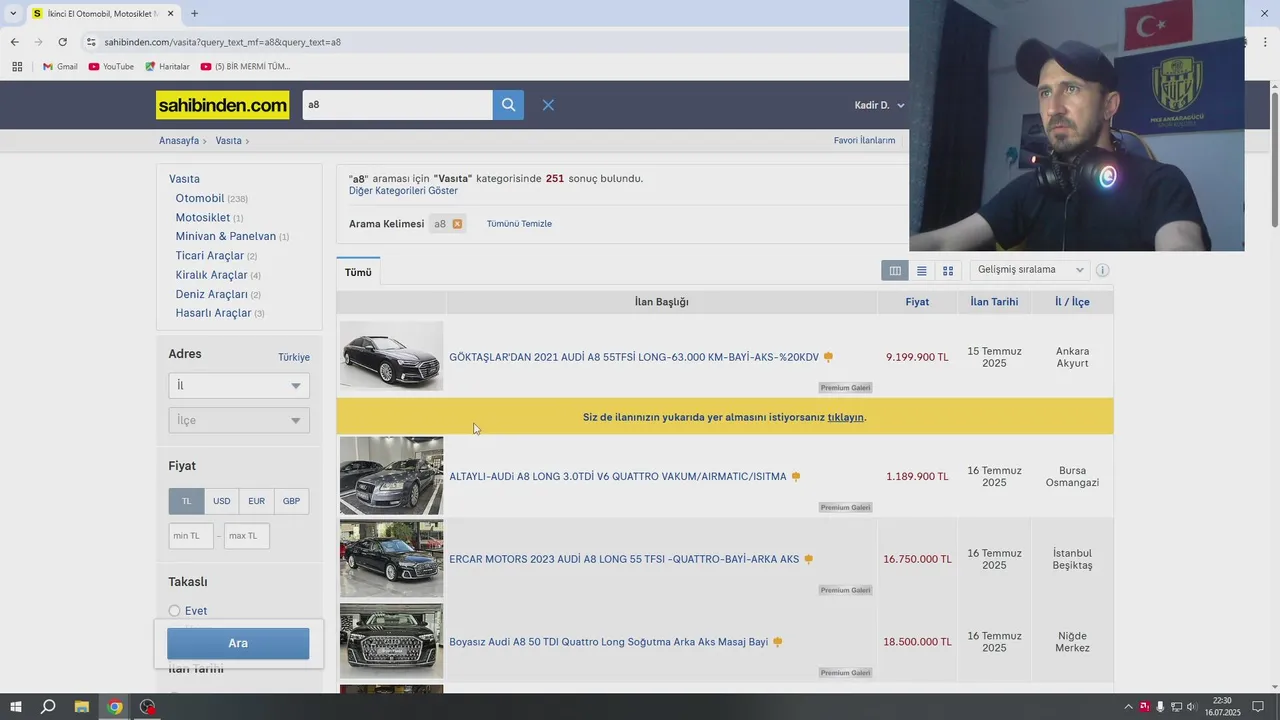Image resolution: width=1280 pixels, height=720 pixels.
Task: Click Chrome address bar URL
Action: [222, 42]
